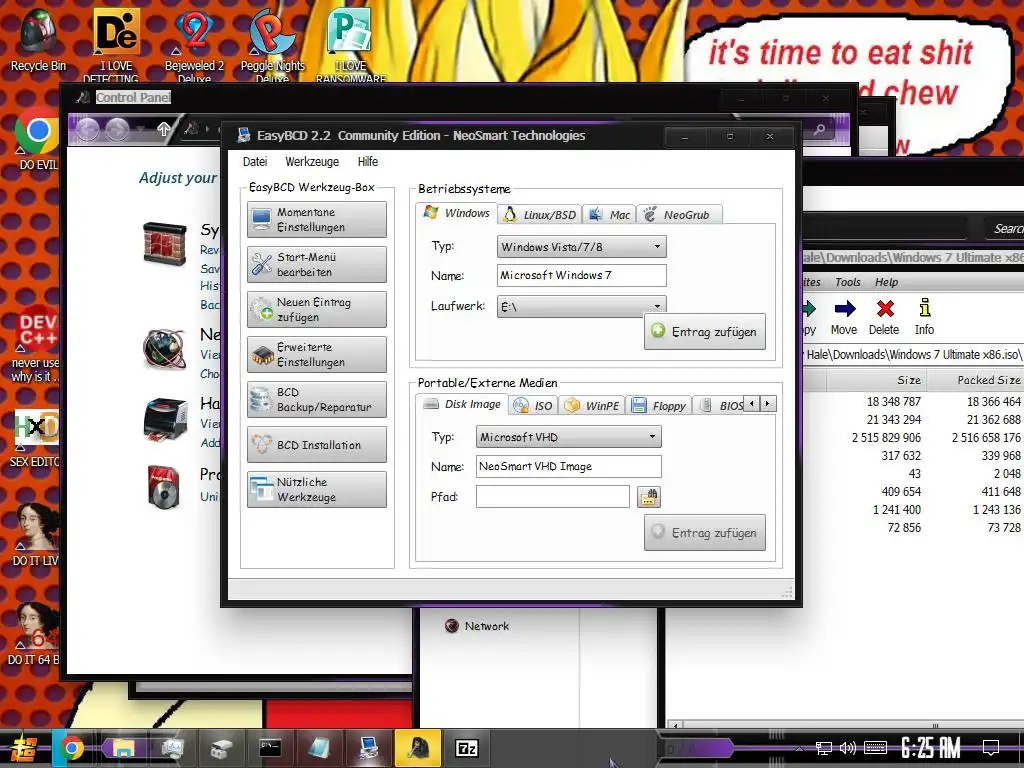The width and height of the screenshot is (1024, 768).
Task: Click the Info icon in 7-Zip toolbar
Action: tap(924, 318)
